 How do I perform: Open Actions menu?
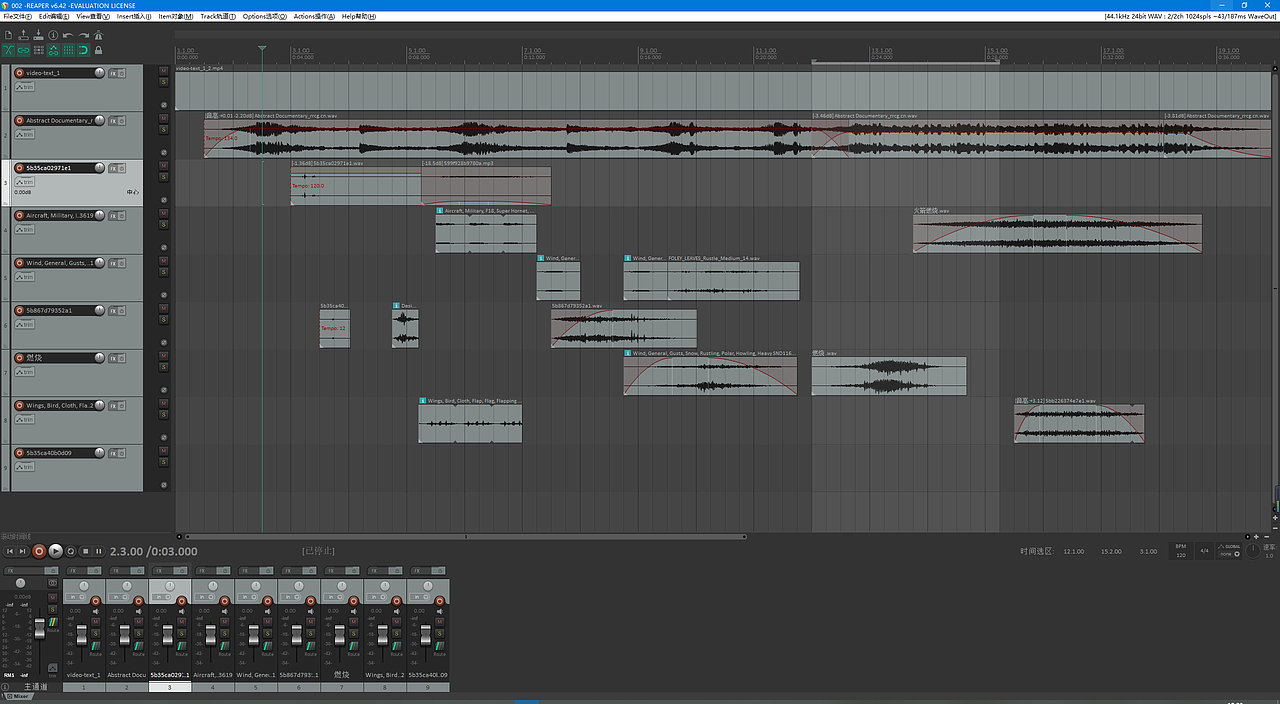(314, 17)
